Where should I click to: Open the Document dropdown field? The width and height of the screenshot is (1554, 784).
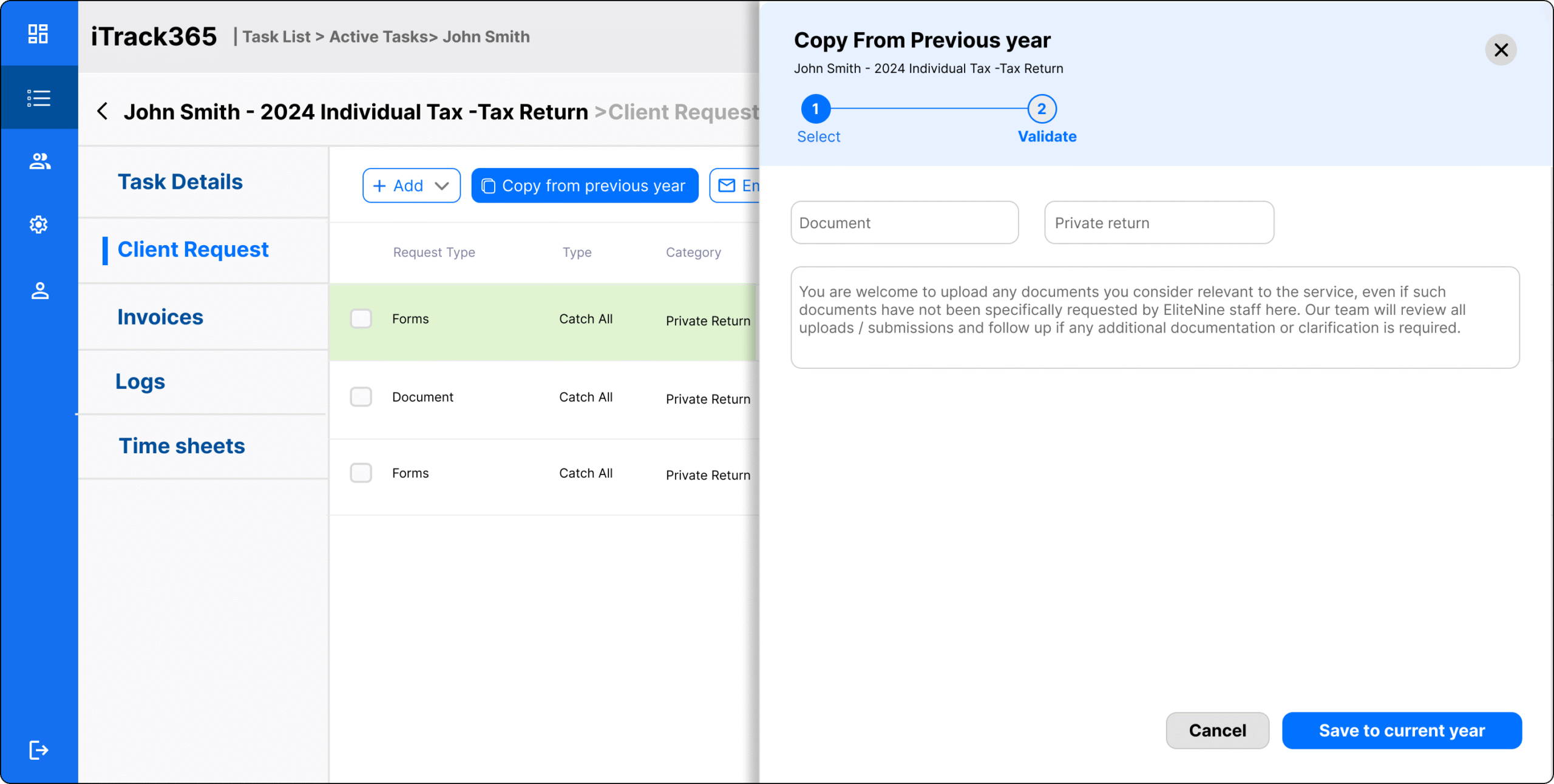pyautogui.click(x=904, y=223)
